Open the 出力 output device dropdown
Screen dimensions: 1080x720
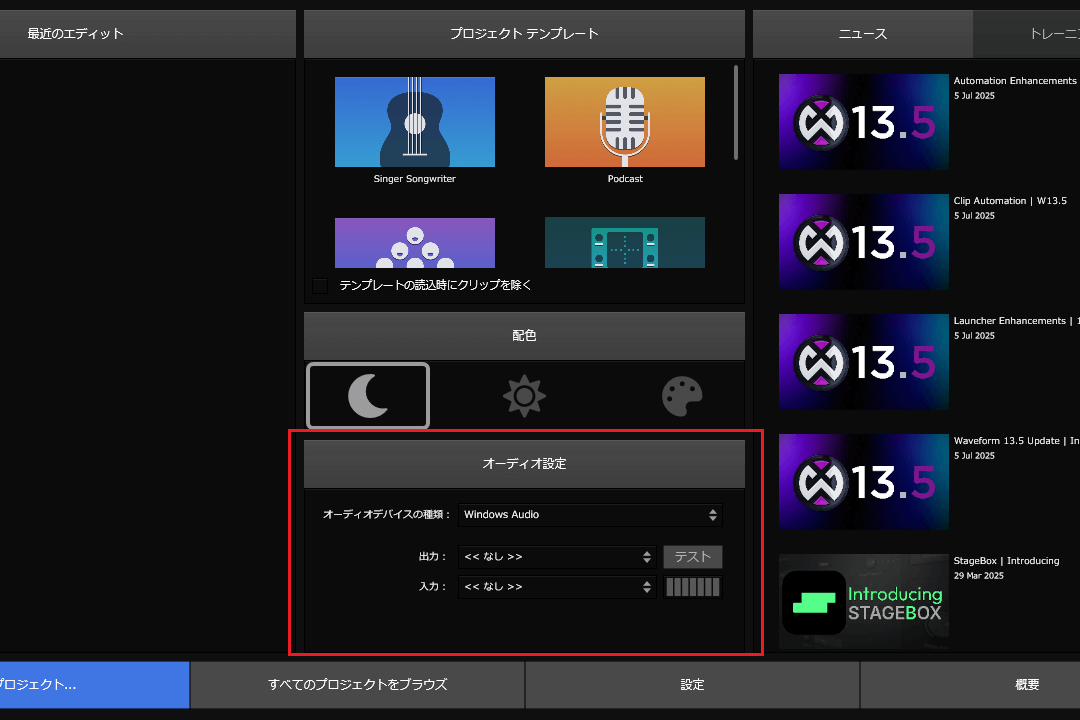tap(557, 557)
